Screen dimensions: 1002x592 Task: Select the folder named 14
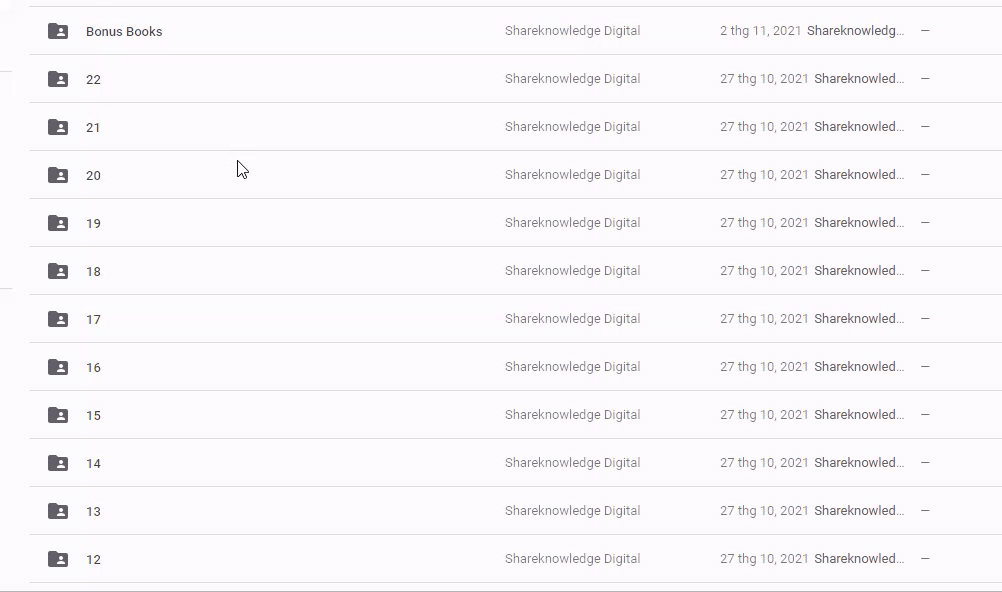click(93, 464)
